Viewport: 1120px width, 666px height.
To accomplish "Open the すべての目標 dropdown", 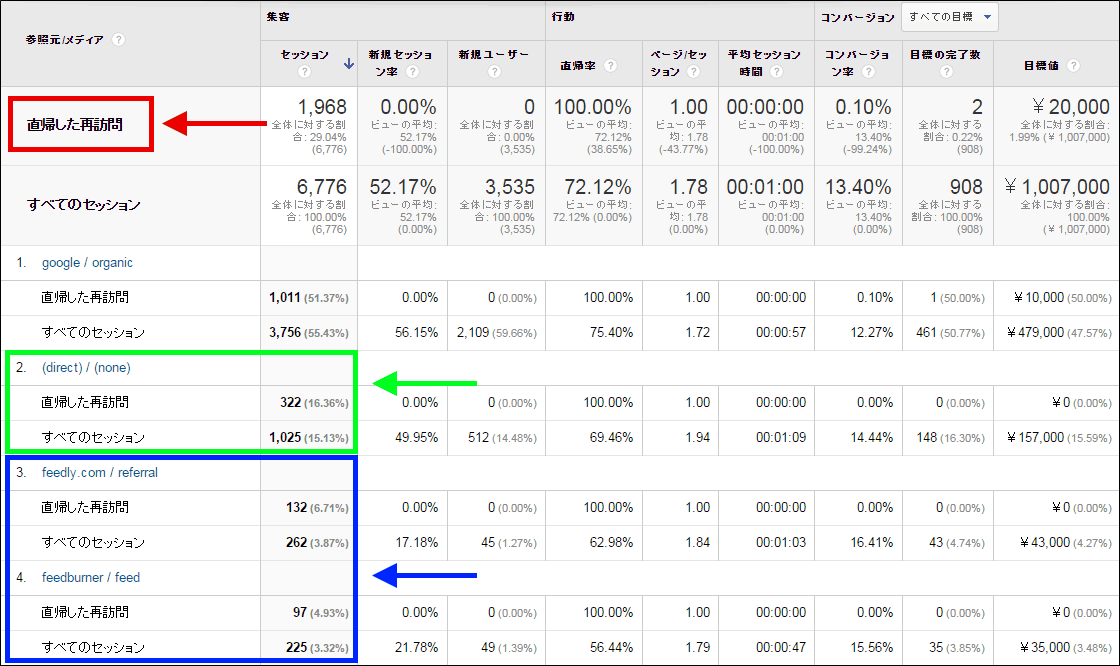I will 949,17.
